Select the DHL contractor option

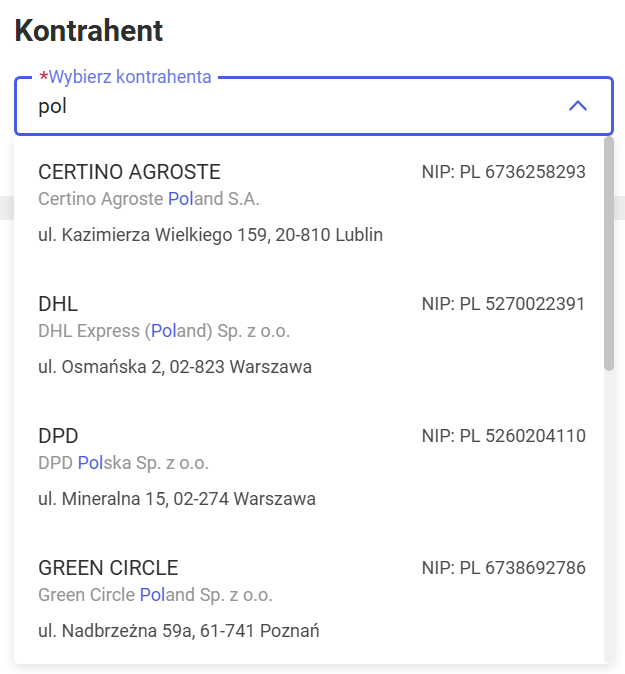[x=309, y=335]
